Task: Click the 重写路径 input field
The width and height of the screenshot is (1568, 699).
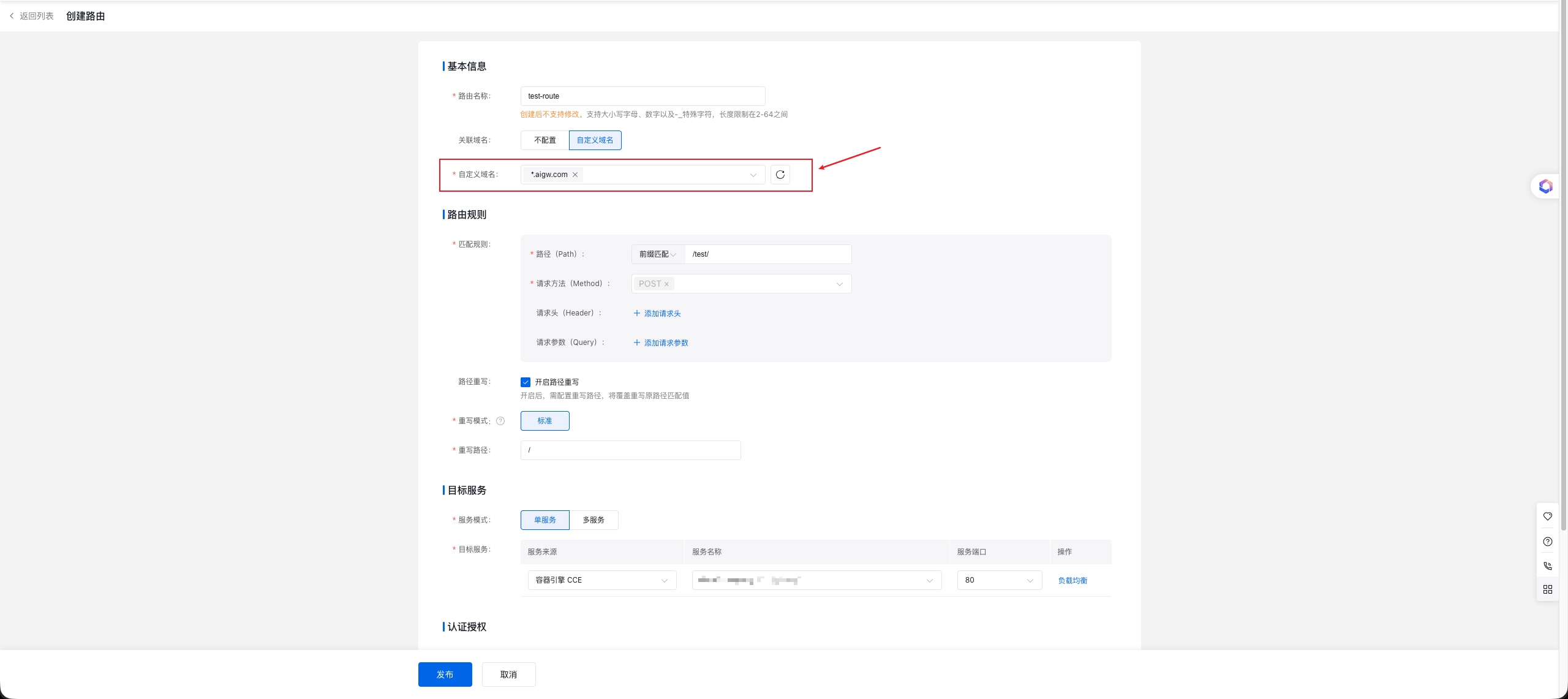Action: point(630,450)
